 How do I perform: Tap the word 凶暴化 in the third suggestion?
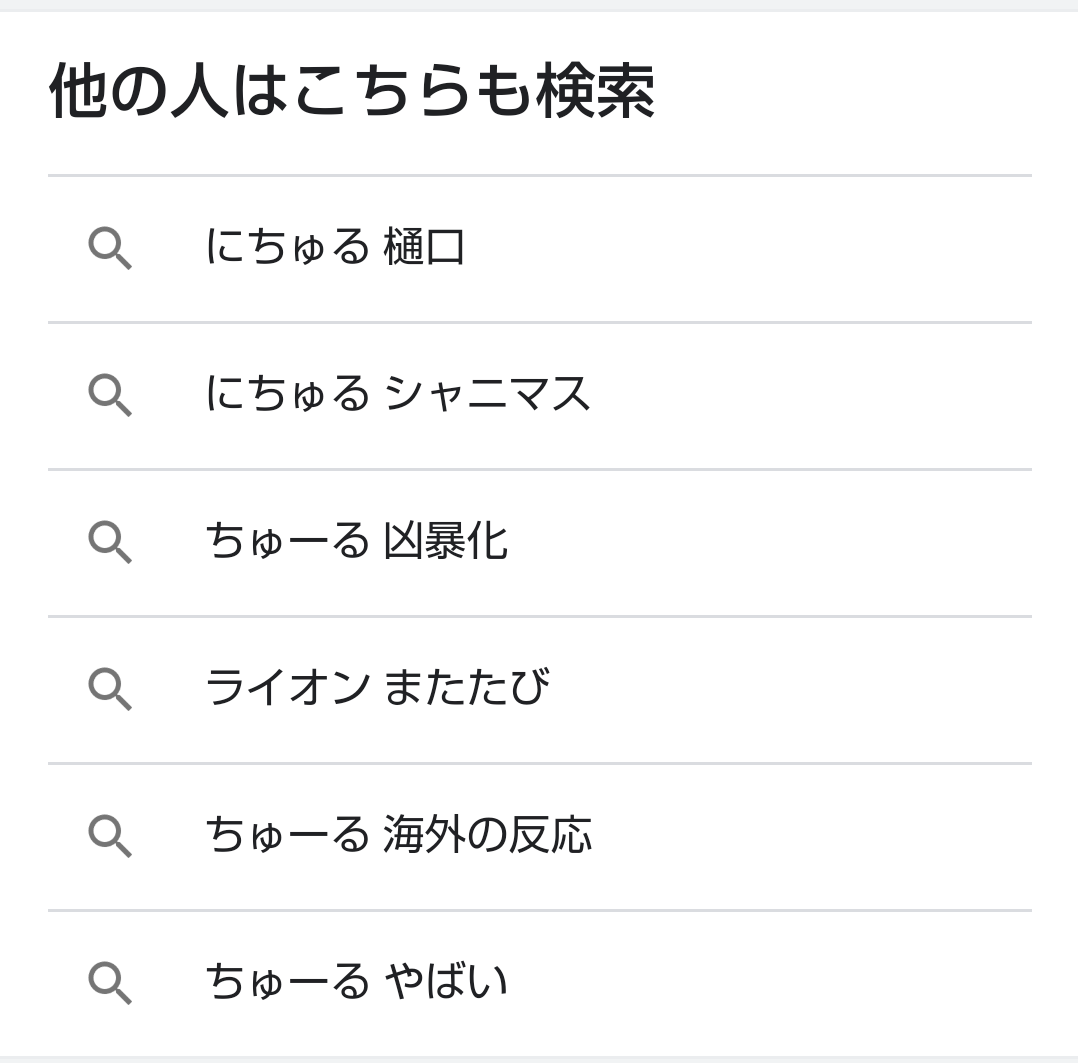445,541
